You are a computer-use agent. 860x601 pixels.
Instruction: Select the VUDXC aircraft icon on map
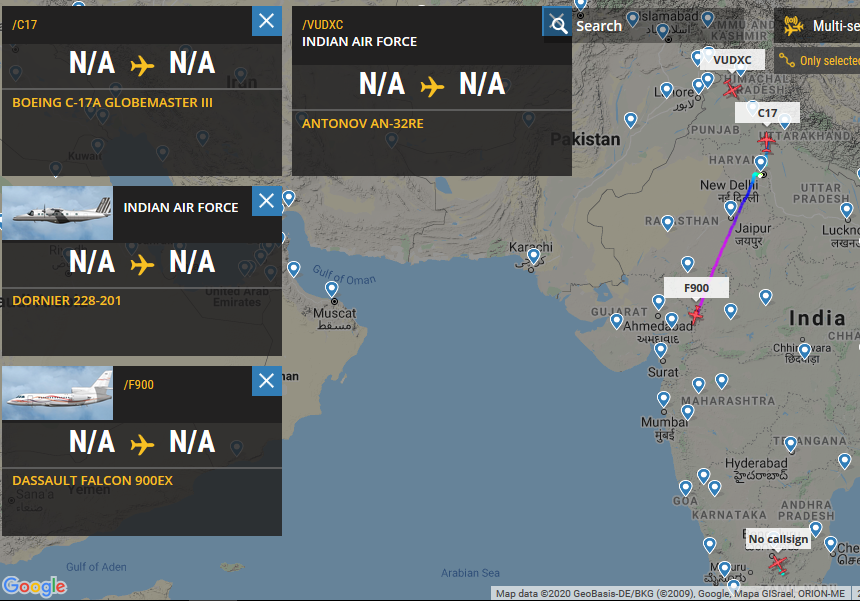click(732, 89)
